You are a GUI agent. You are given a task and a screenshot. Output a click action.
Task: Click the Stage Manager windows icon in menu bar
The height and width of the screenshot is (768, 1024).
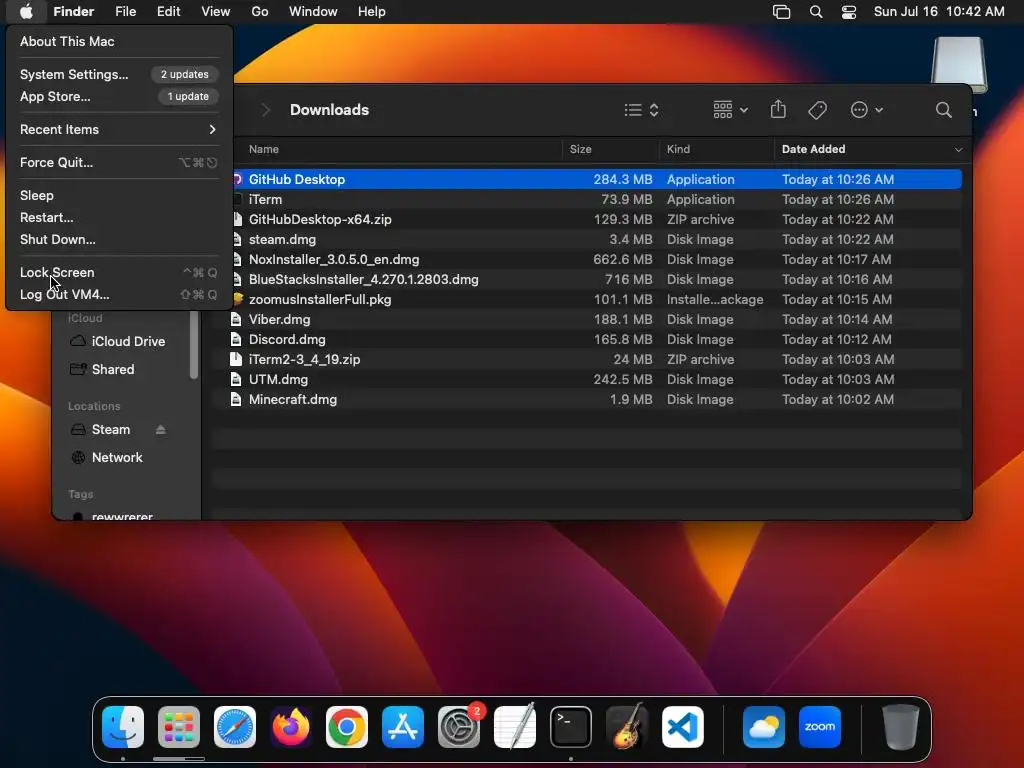781,12
